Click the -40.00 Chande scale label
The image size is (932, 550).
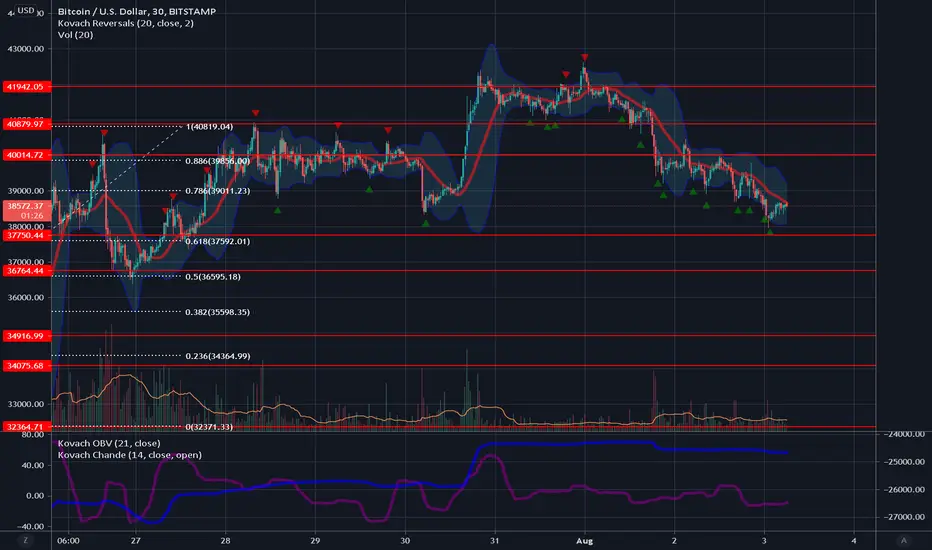pos(32,526)
